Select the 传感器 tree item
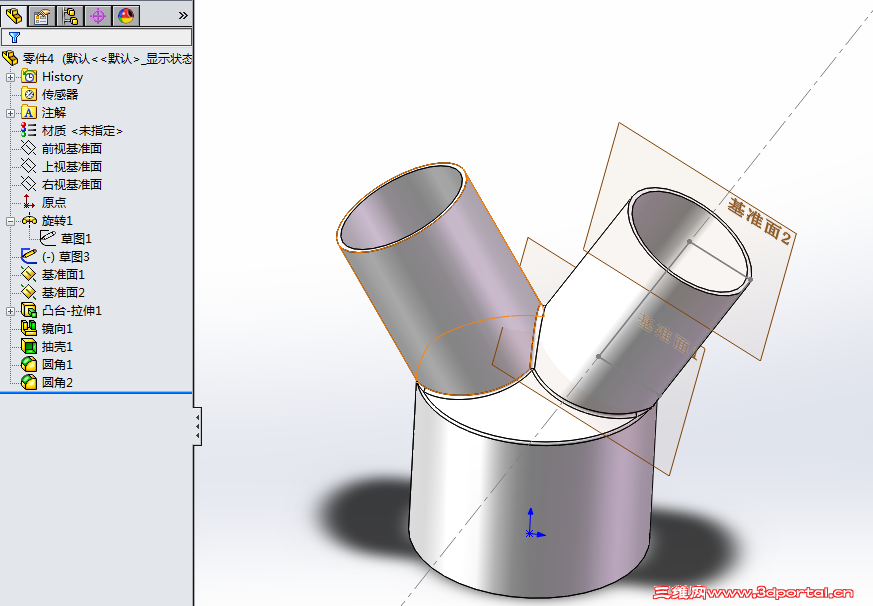Screen dimensions: 873x606 [60, 95]
